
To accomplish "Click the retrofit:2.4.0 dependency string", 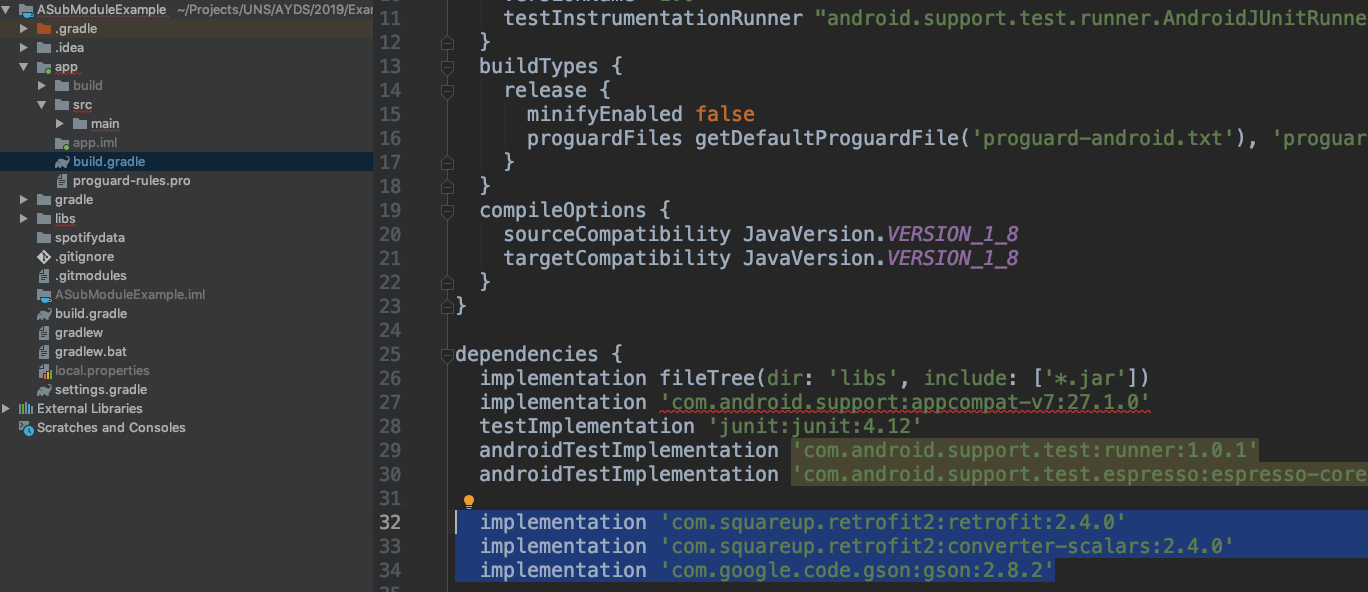I will [892, 522].
